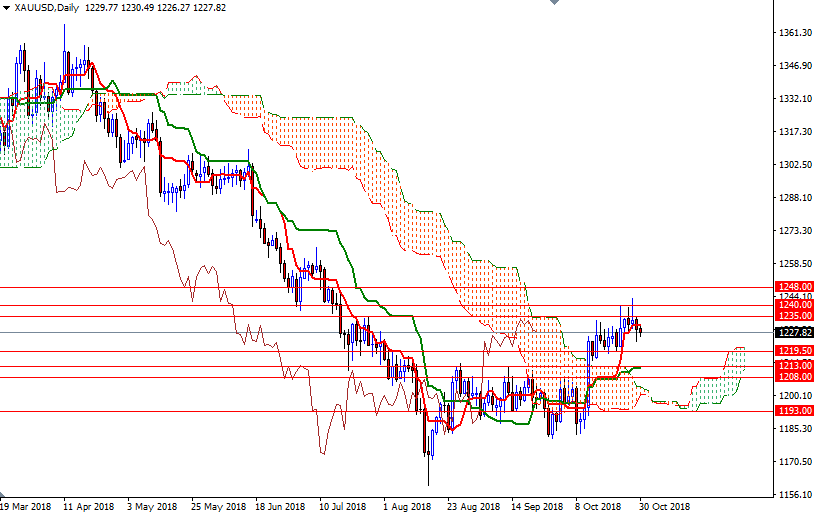The image size is (814, 514).
Task: Select the 1193.00 bottom red level label
Action: [x=793, y=411]
